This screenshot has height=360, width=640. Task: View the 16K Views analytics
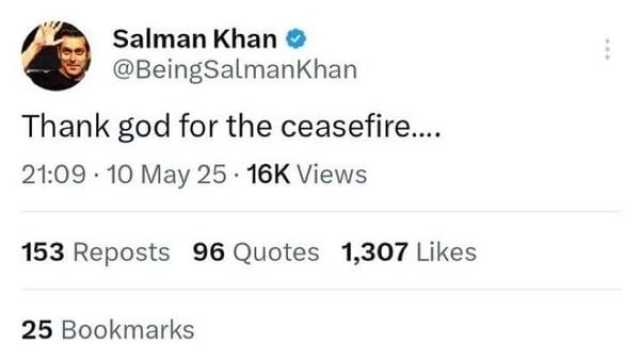coord(307,174)
